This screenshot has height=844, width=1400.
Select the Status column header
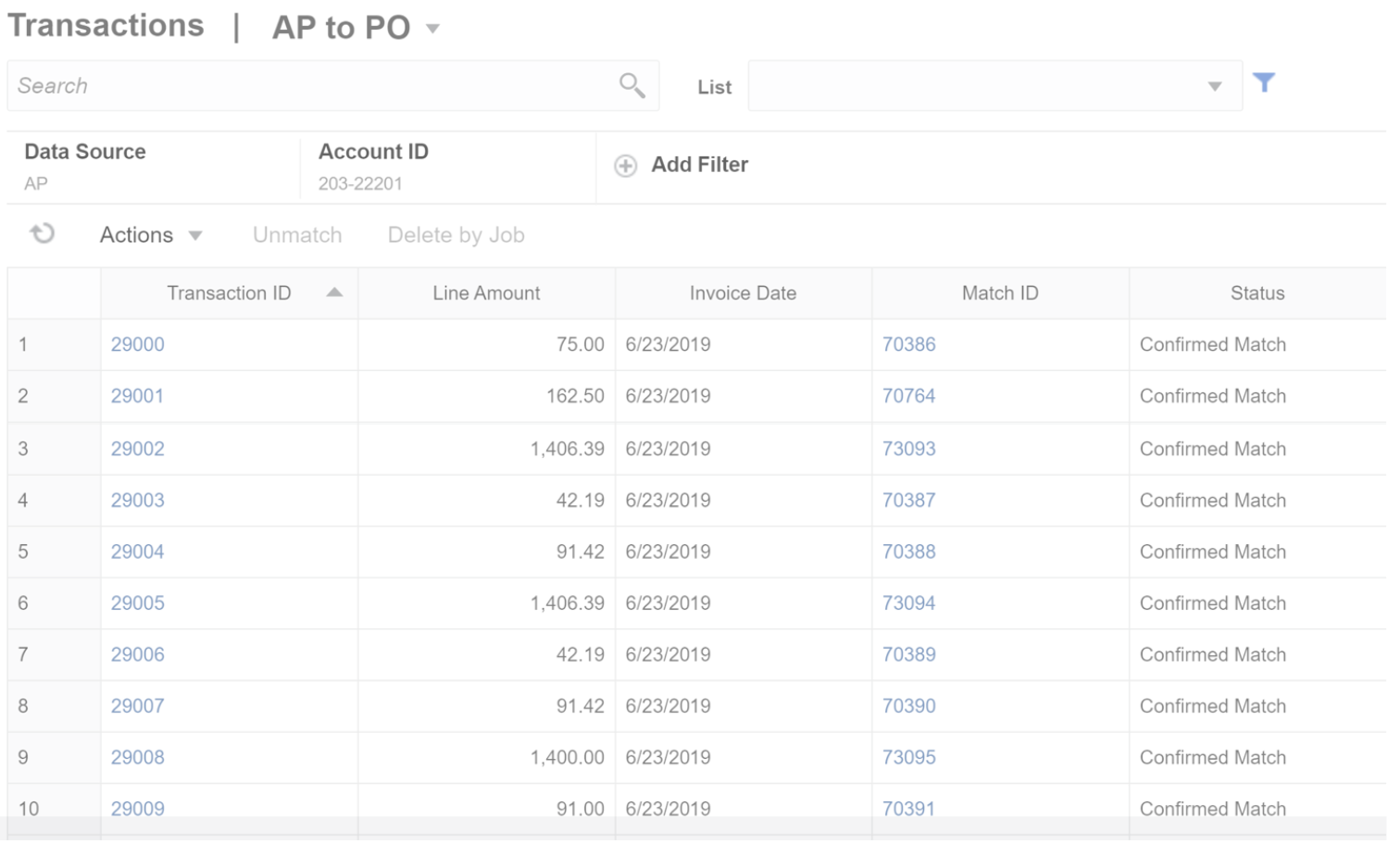tap(1256, 292)
